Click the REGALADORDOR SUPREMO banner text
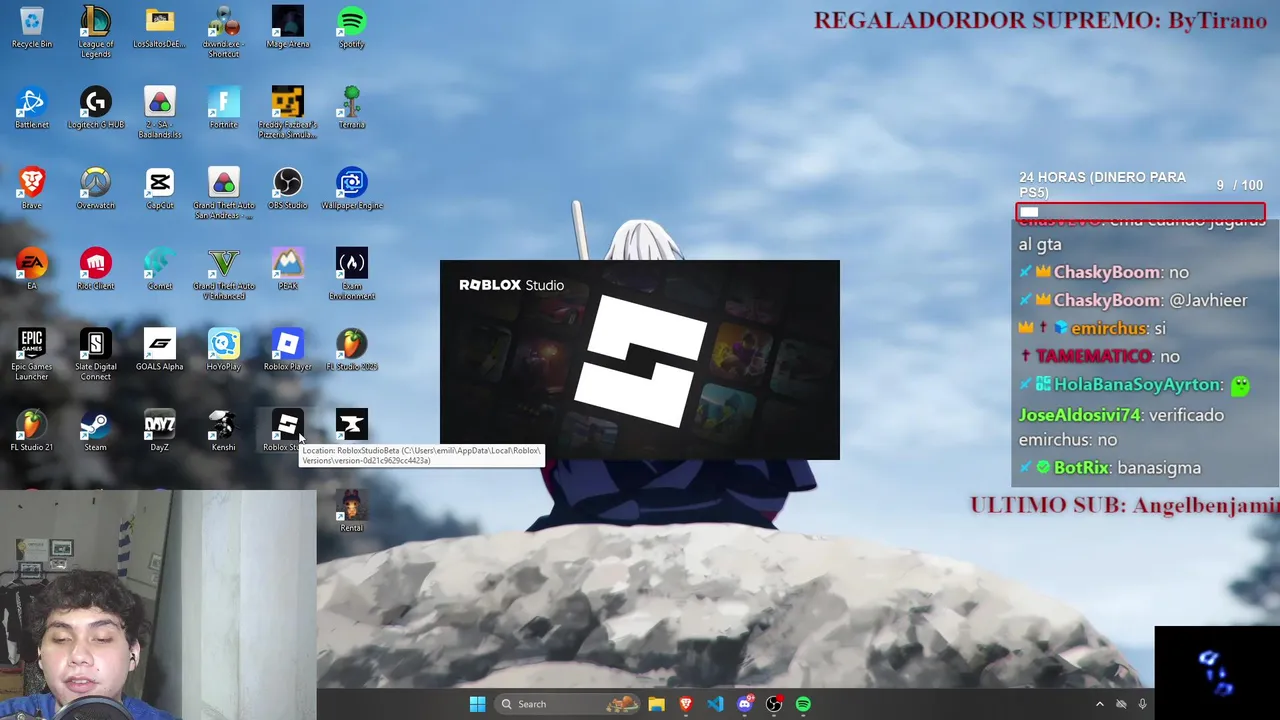The image size is (1280, 720). pos(1040,20)
